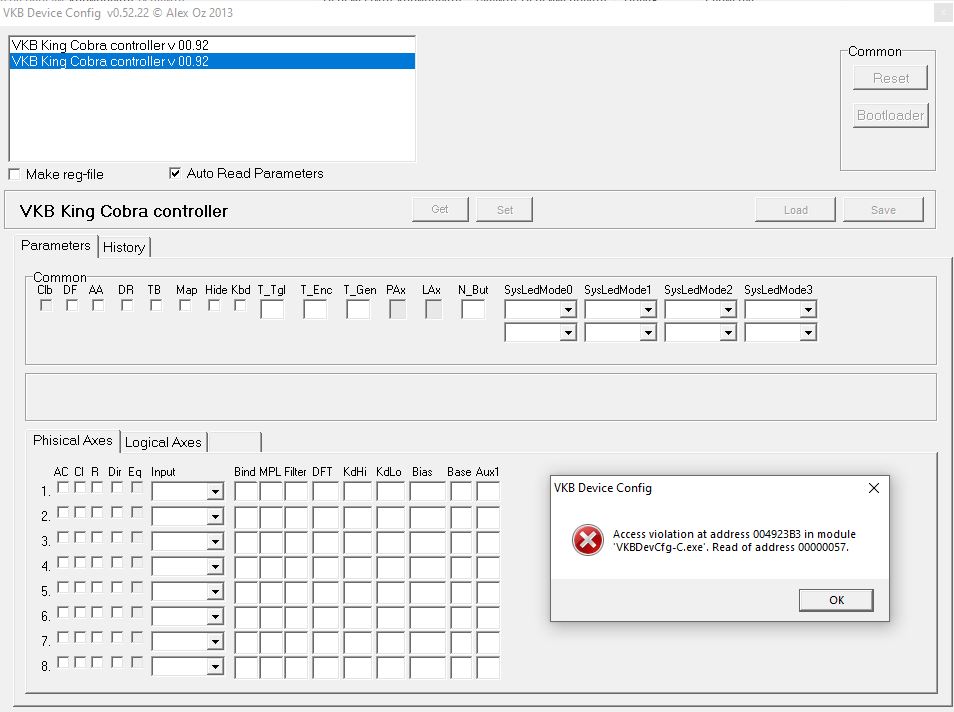Open the Input dropdown for axis 5
This screenshot has width=954, height=712.
(x=215, y=592)
